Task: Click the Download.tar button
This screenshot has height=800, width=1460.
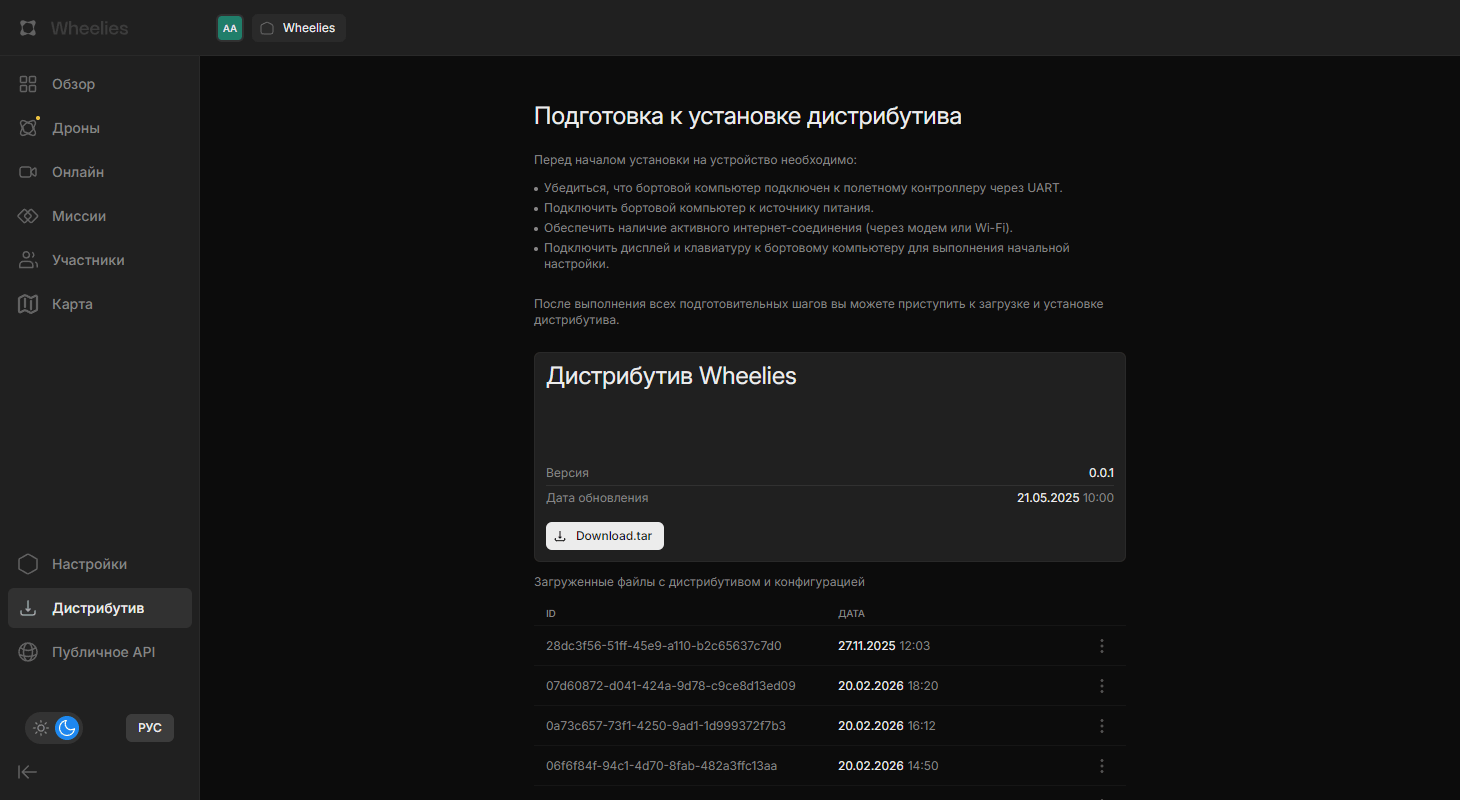Action: [604, 536]
